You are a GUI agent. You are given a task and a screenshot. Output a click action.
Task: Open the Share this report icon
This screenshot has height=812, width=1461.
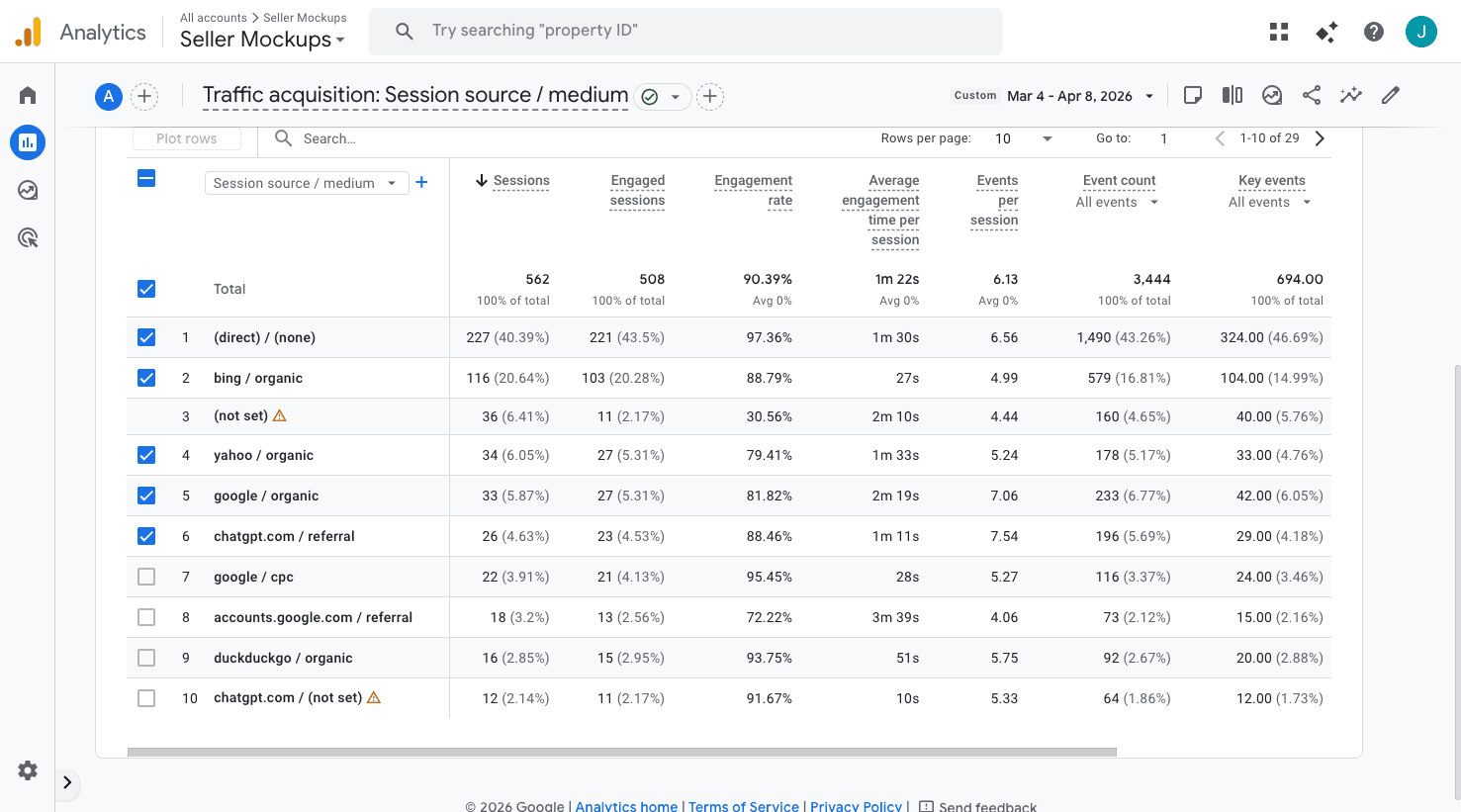pyautogui.click(x=1312, y=95)
